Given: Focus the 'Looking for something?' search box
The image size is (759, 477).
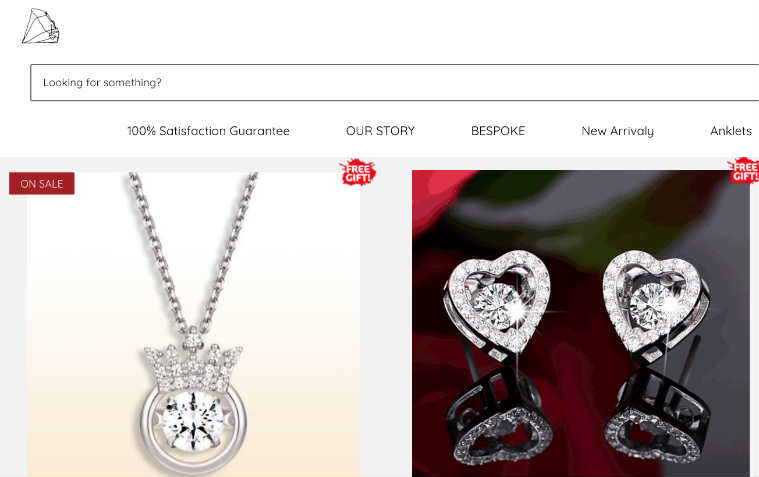Looking at the screenshot, I should pos(395,82).
